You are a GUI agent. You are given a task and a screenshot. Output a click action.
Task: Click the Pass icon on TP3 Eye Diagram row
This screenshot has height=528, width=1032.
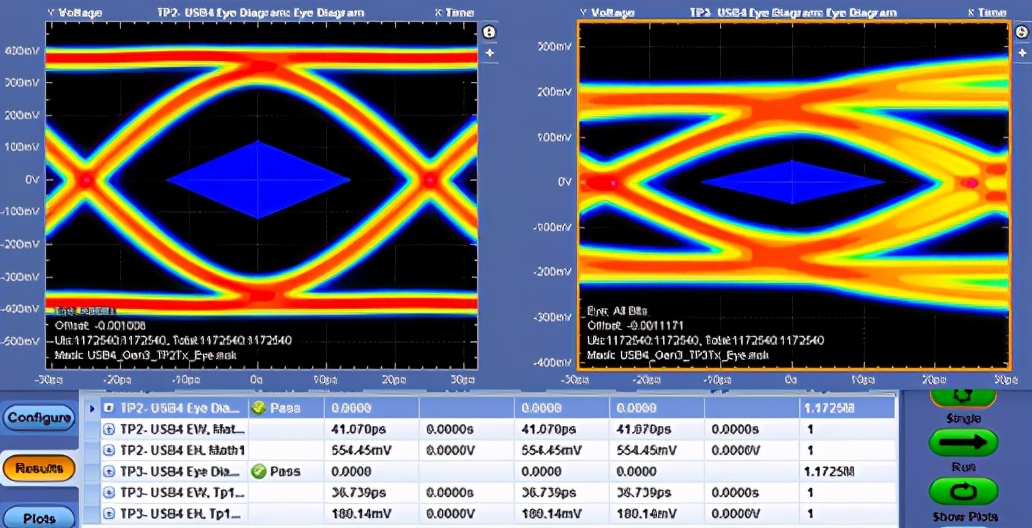pyautogui.click(x=259, y=471)
